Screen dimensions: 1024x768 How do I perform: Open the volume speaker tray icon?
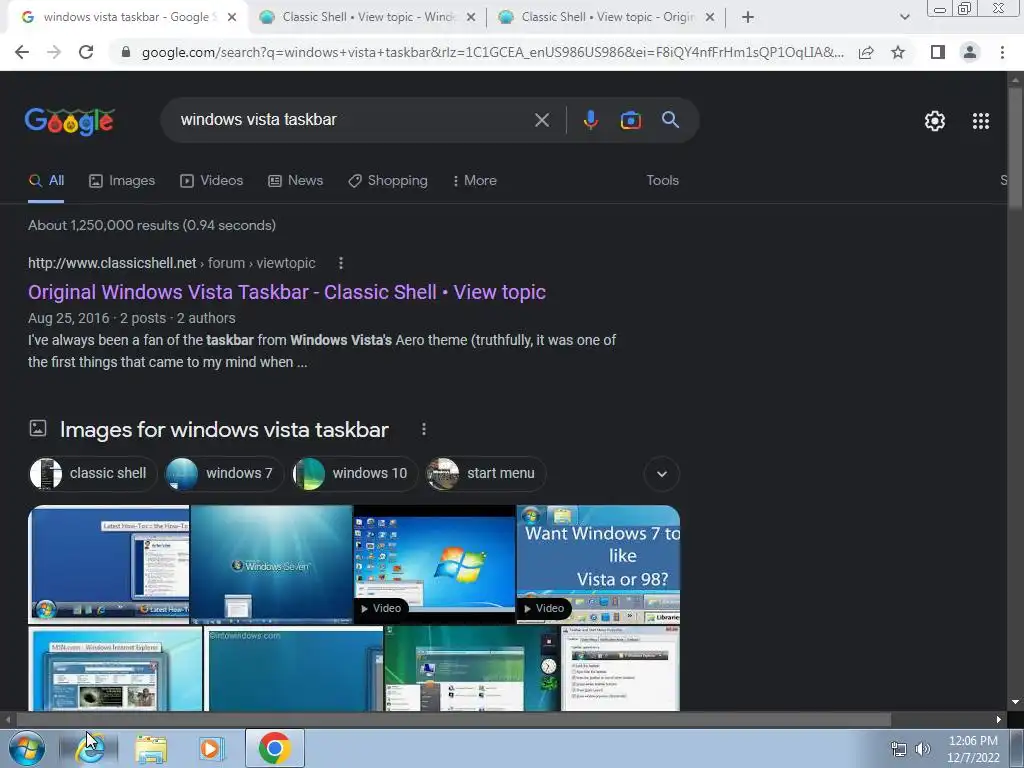coord(923,749)
